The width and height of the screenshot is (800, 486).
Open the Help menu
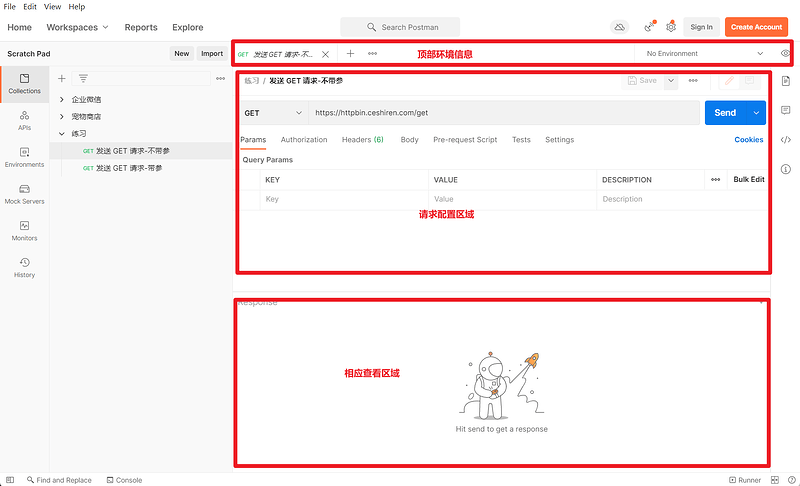(x=77, y=7)
